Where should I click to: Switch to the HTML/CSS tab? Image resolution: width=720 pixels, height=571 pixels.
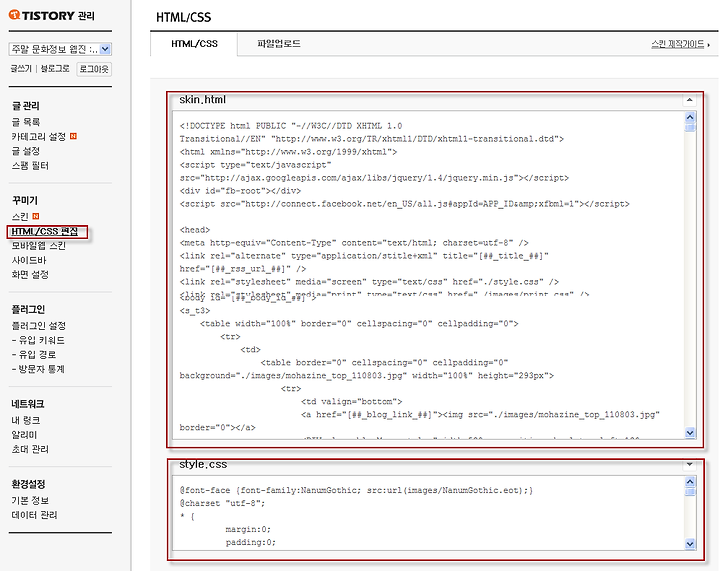tap(194, 44)
